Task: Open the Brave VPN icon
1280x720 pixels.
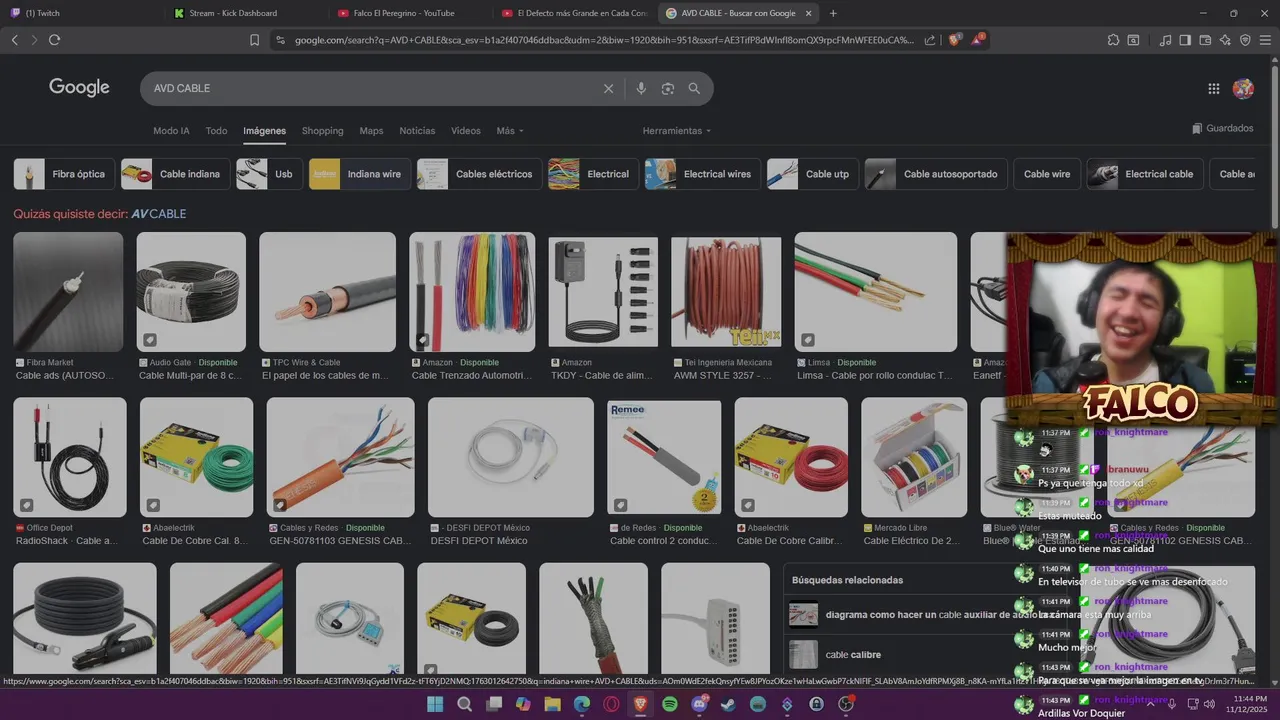Action: (1245, 40)
